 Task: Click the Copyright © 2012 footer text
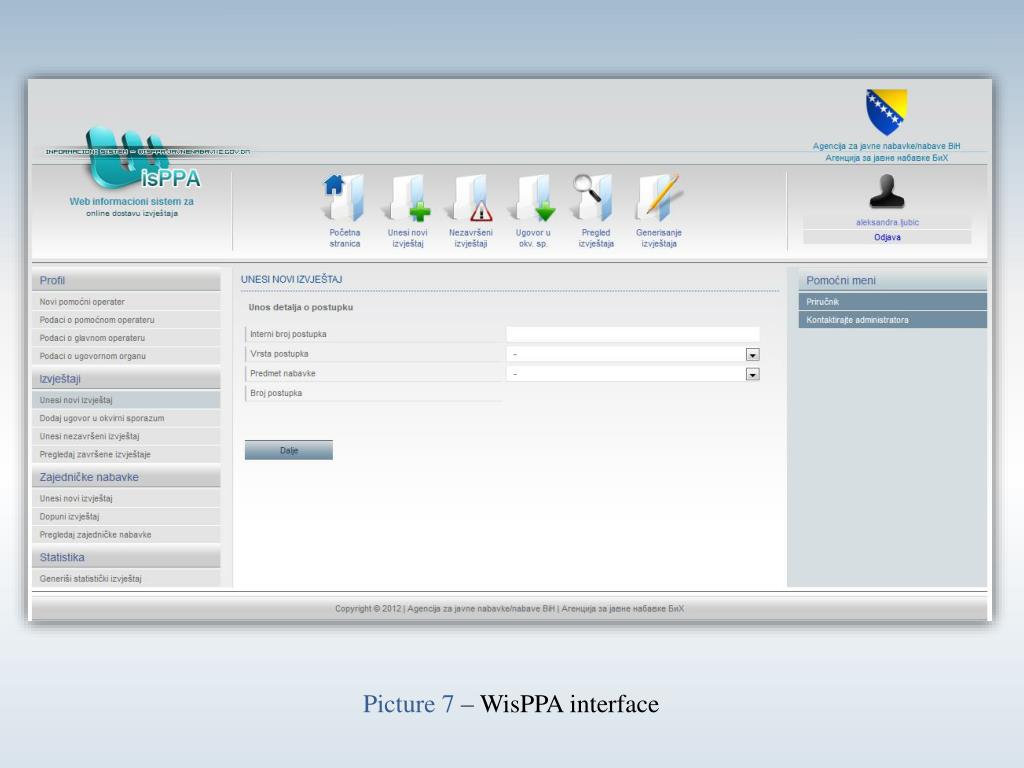click(x=509, y=609)
